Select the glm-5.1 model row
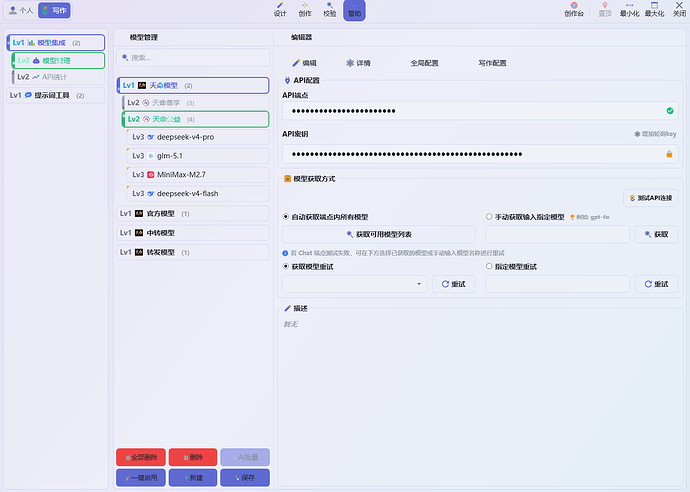 (x=198, y=156)
